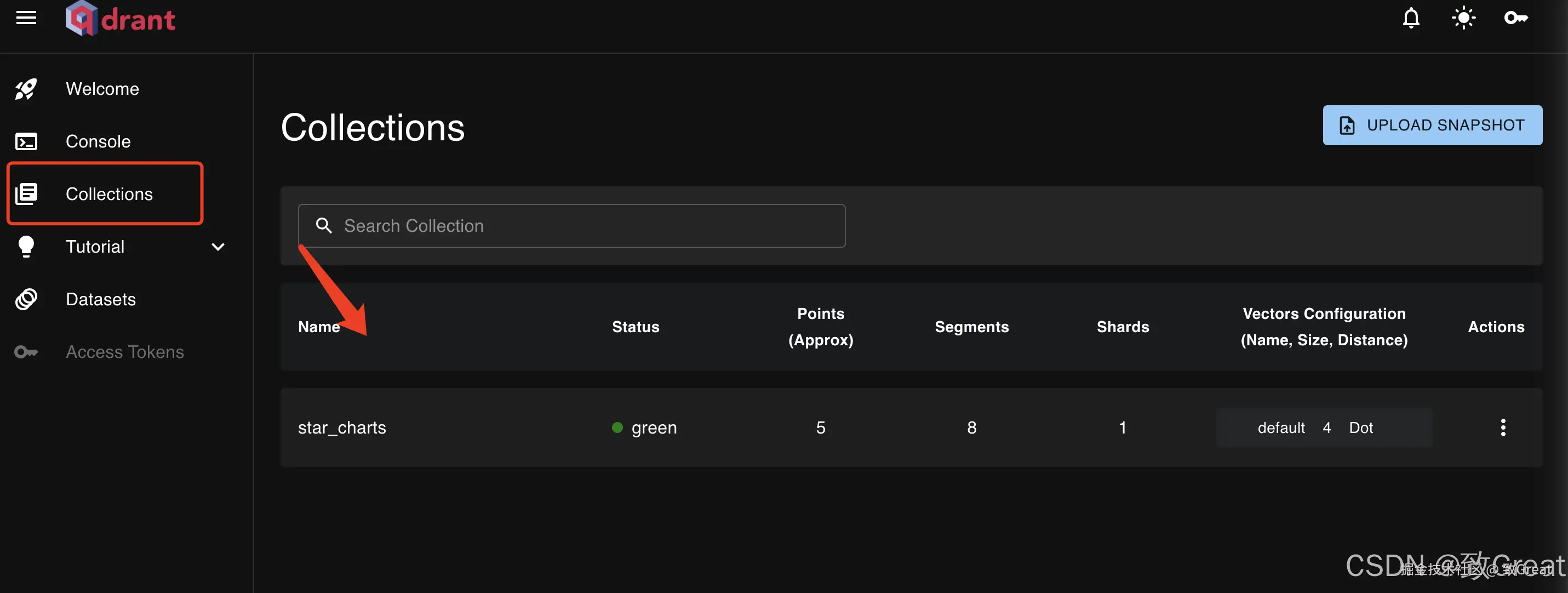Click the Console terminal icon

point(26,141)
